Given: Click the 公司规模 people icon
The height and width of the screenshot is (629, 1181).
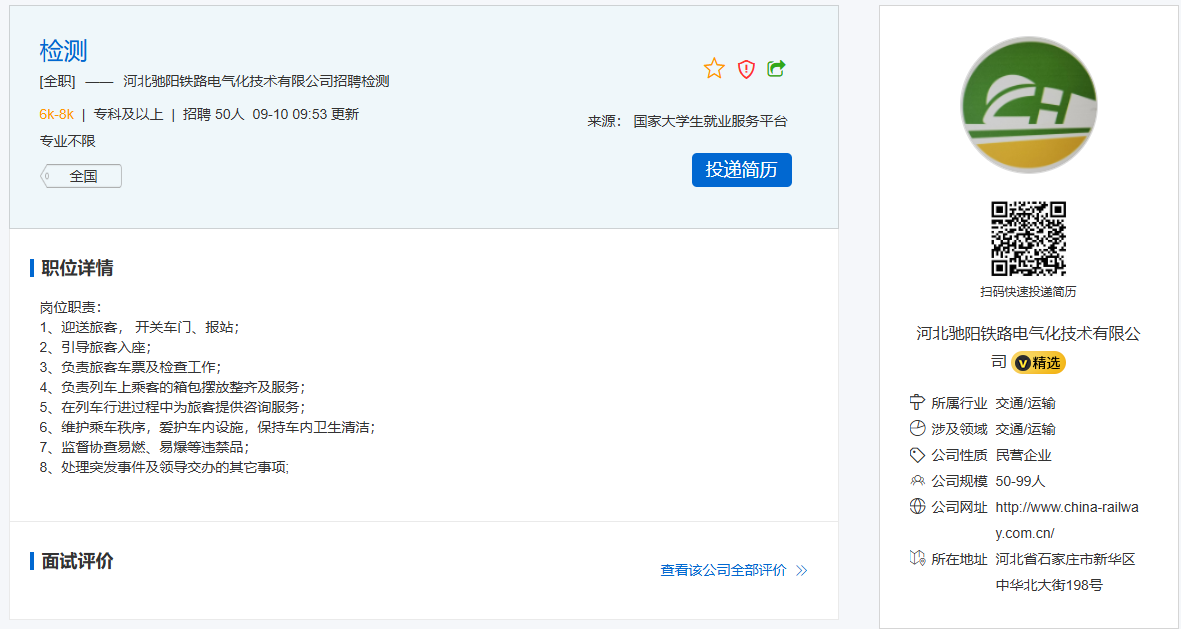Looking at the screenshot, I should pyautogui.click(x=917, y=481).
